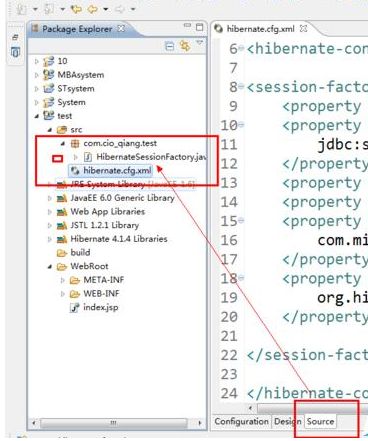Viewport: 368px width, 441px height.
Task: Fold the hibernate-configuration element at line 6
Action: point(241,48)
